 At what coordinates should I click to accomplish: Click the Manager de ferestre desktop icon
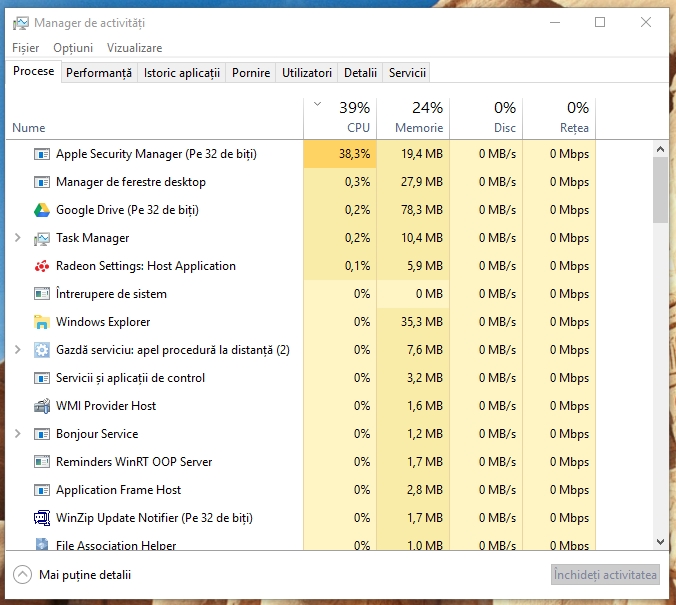coord(42,182)
